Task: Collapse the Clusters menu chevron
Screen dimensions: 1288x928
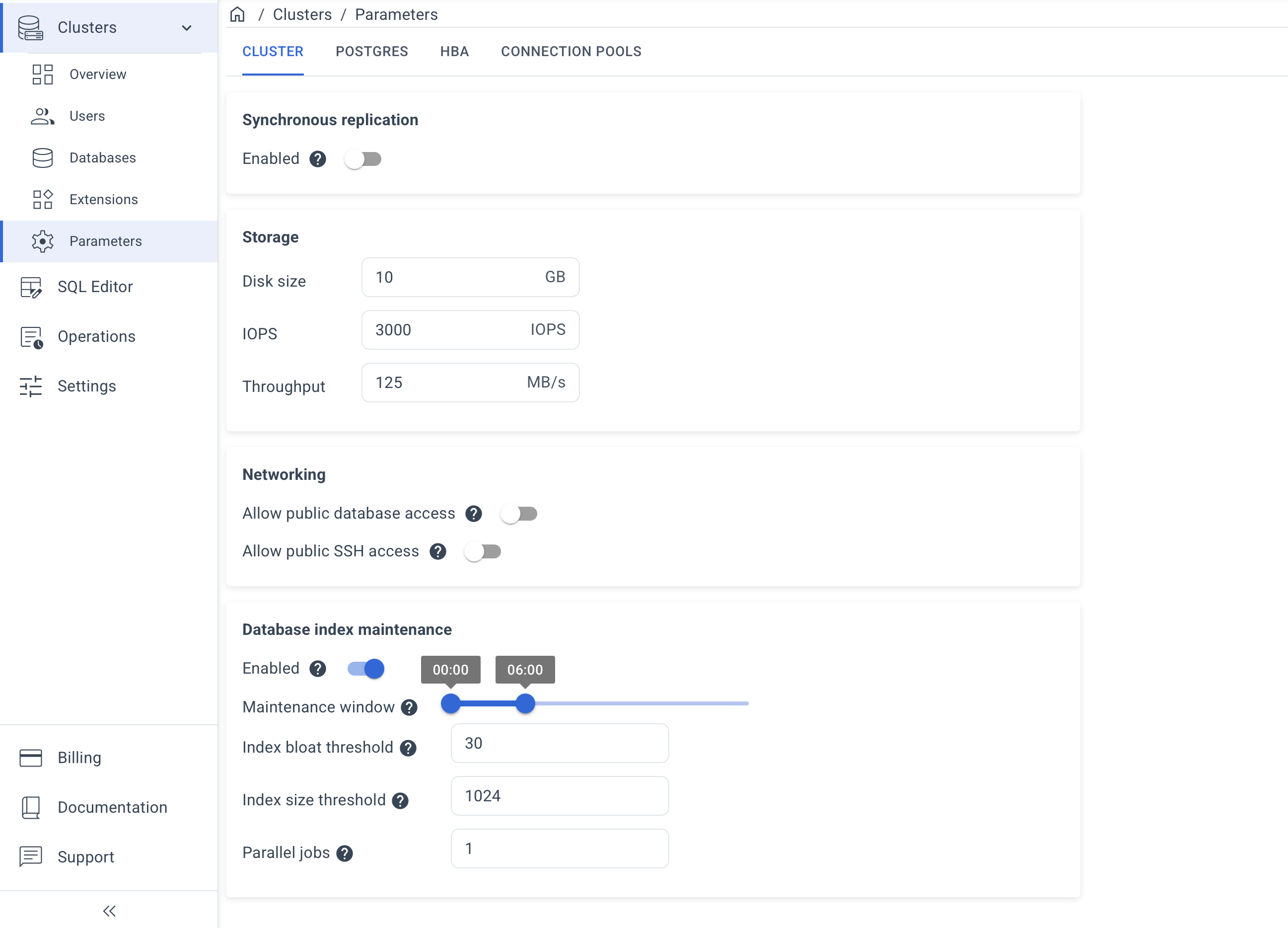Action: click(186, 28)
